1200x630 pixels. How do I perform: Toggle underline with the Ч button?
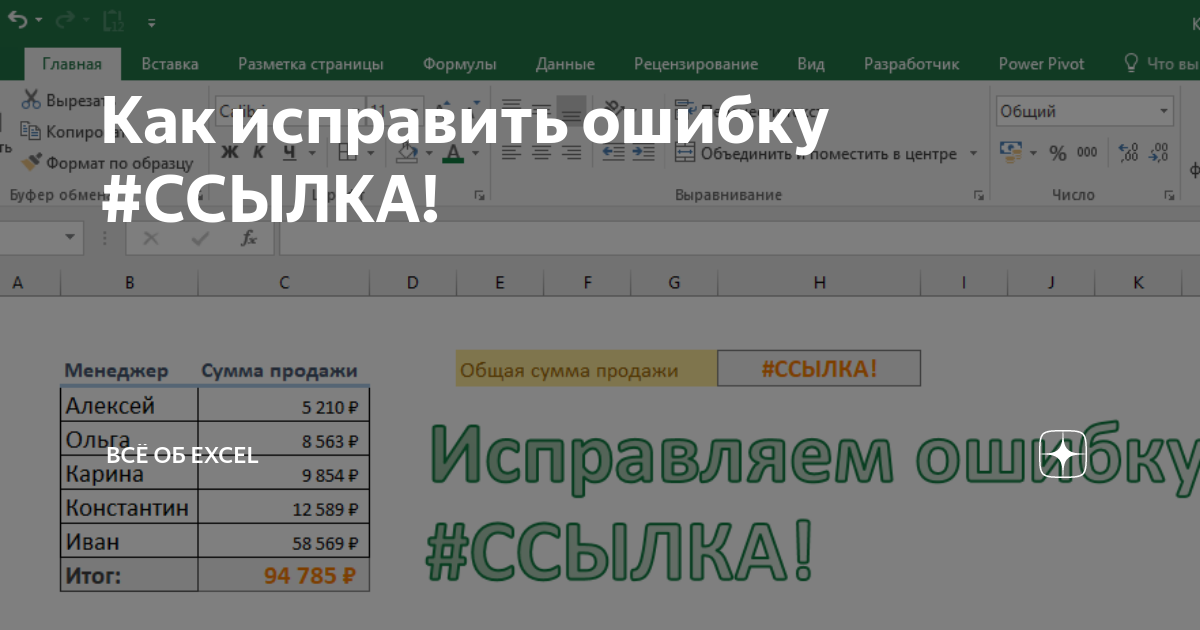[289, 152]
